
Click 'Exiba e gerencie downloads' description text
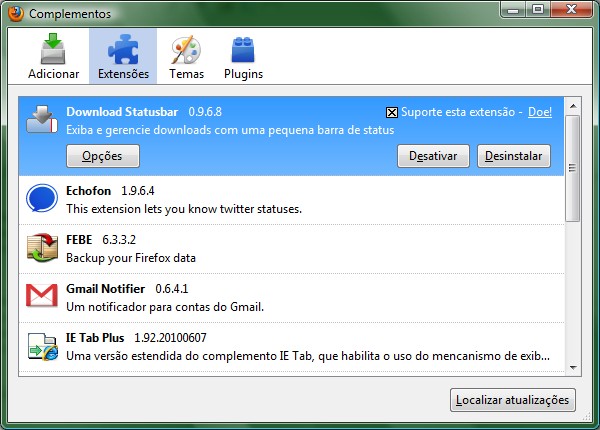pos(230,130)
